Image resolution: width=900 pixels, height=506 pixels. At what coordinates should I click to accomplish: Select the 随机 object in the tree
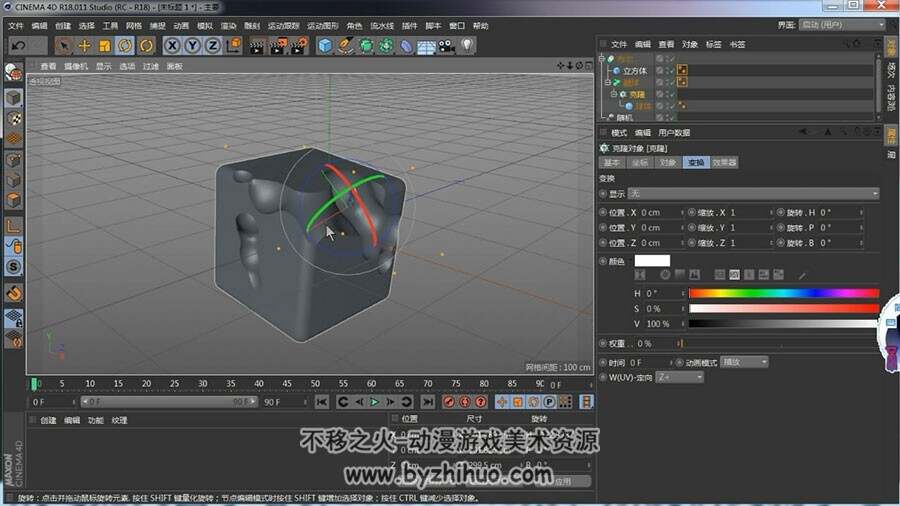click(625, 118)
